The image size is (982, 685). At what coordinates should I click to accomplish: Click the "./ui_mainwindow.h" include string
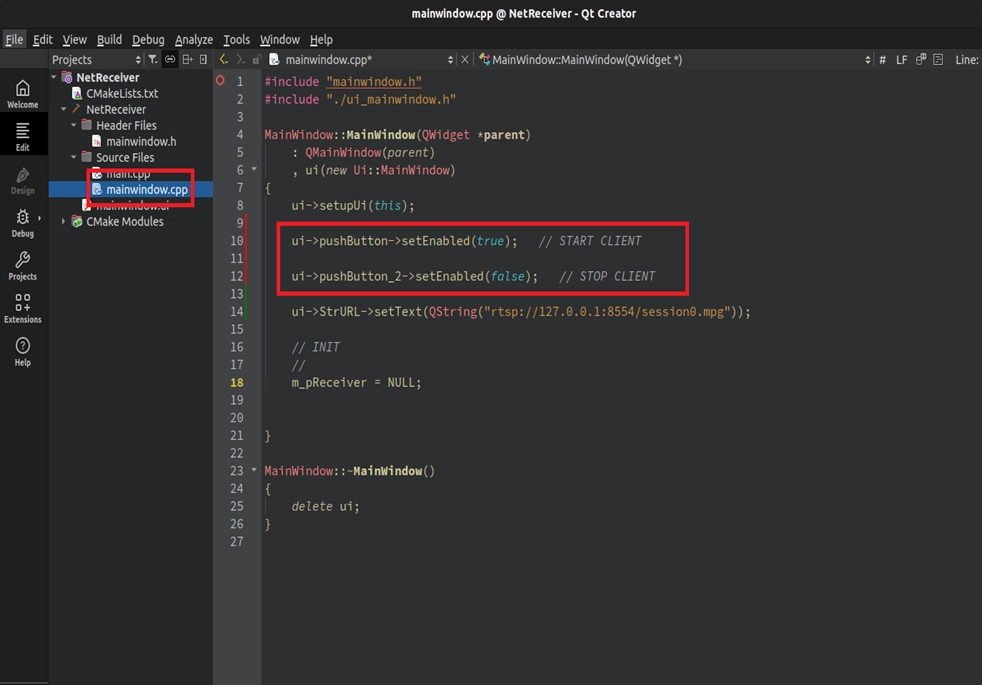click(x=391, y=99)
